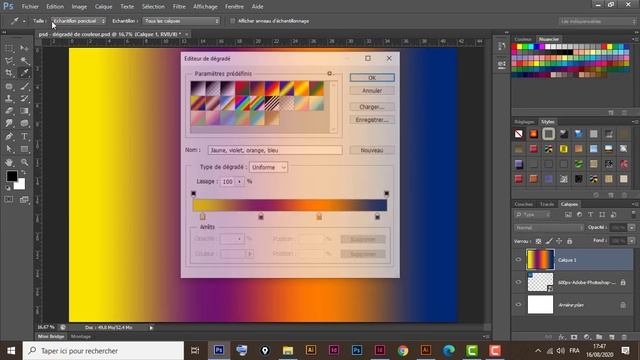Toggle lock all padlock icon
Screen dimensions: 640x360
click(x=569, y=242)
